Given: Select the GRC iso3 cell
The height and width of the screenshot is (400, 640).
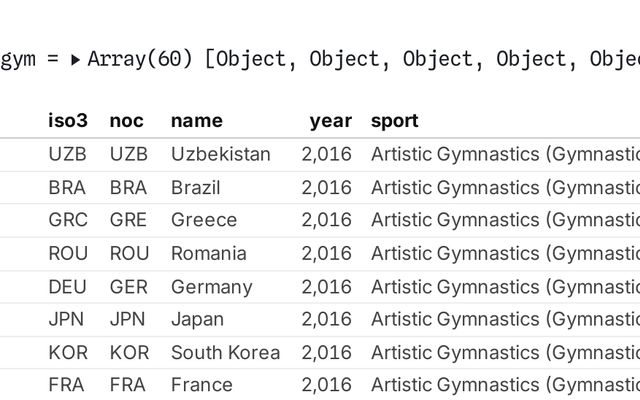Looking at the screenshot, I should 68,220.
